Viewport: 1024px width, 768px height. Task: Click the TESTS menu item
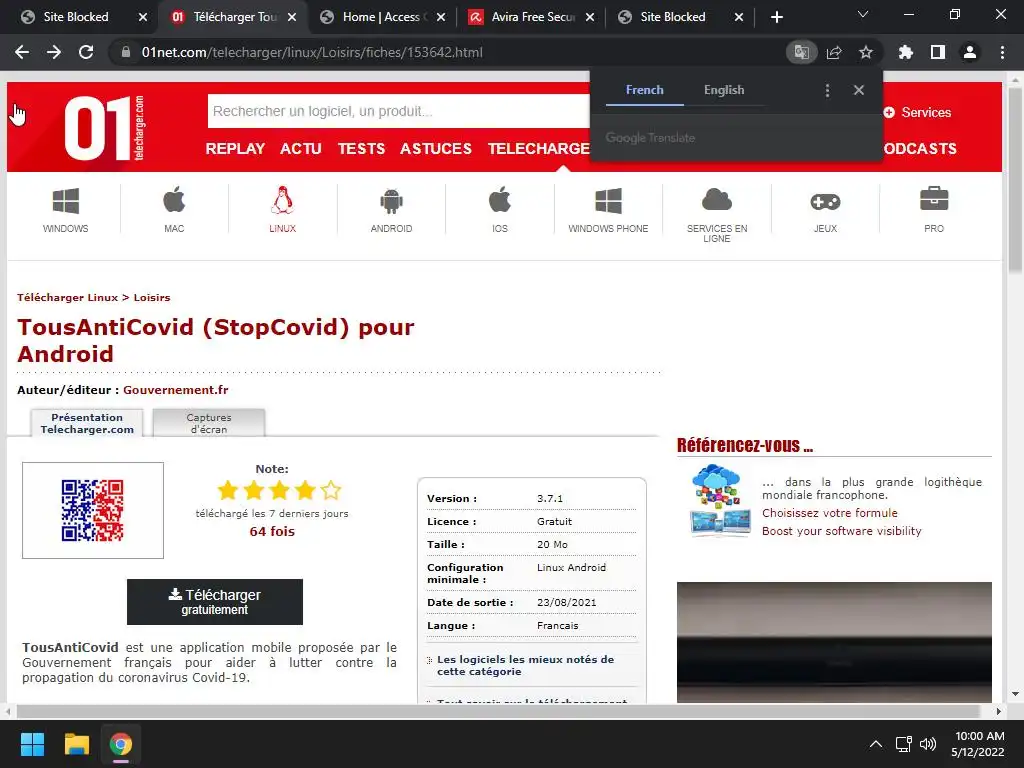tap(361, 148)
